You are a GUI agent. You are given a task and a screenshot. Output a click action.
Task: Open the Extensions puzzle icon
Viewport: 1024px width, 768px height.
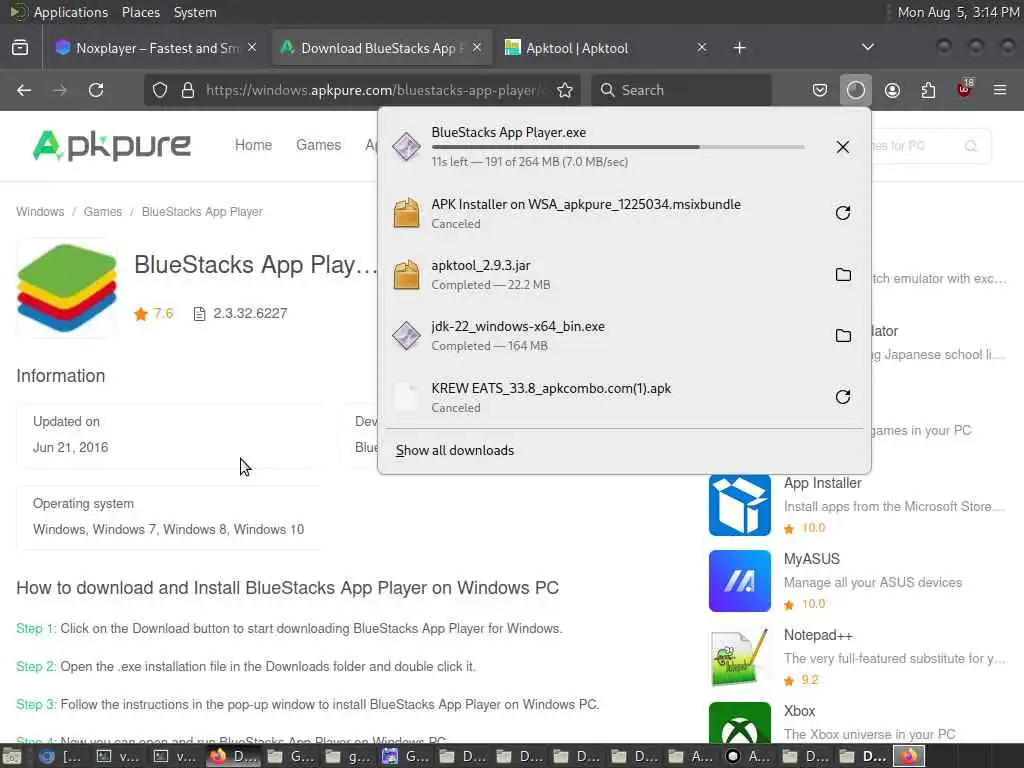click(928, 90)
